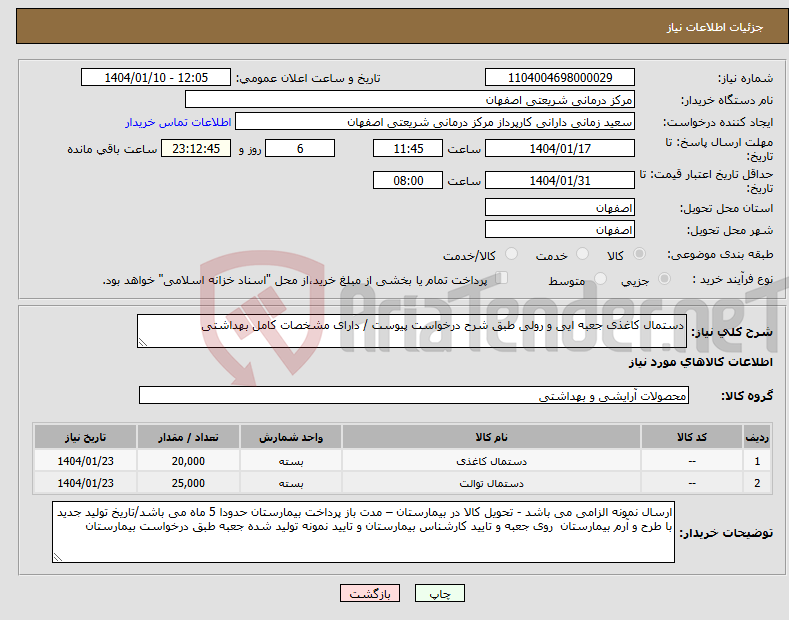Screen dimensions: 789x620
Task: Click the quantity cell 25,000
Action: (188, 483)
